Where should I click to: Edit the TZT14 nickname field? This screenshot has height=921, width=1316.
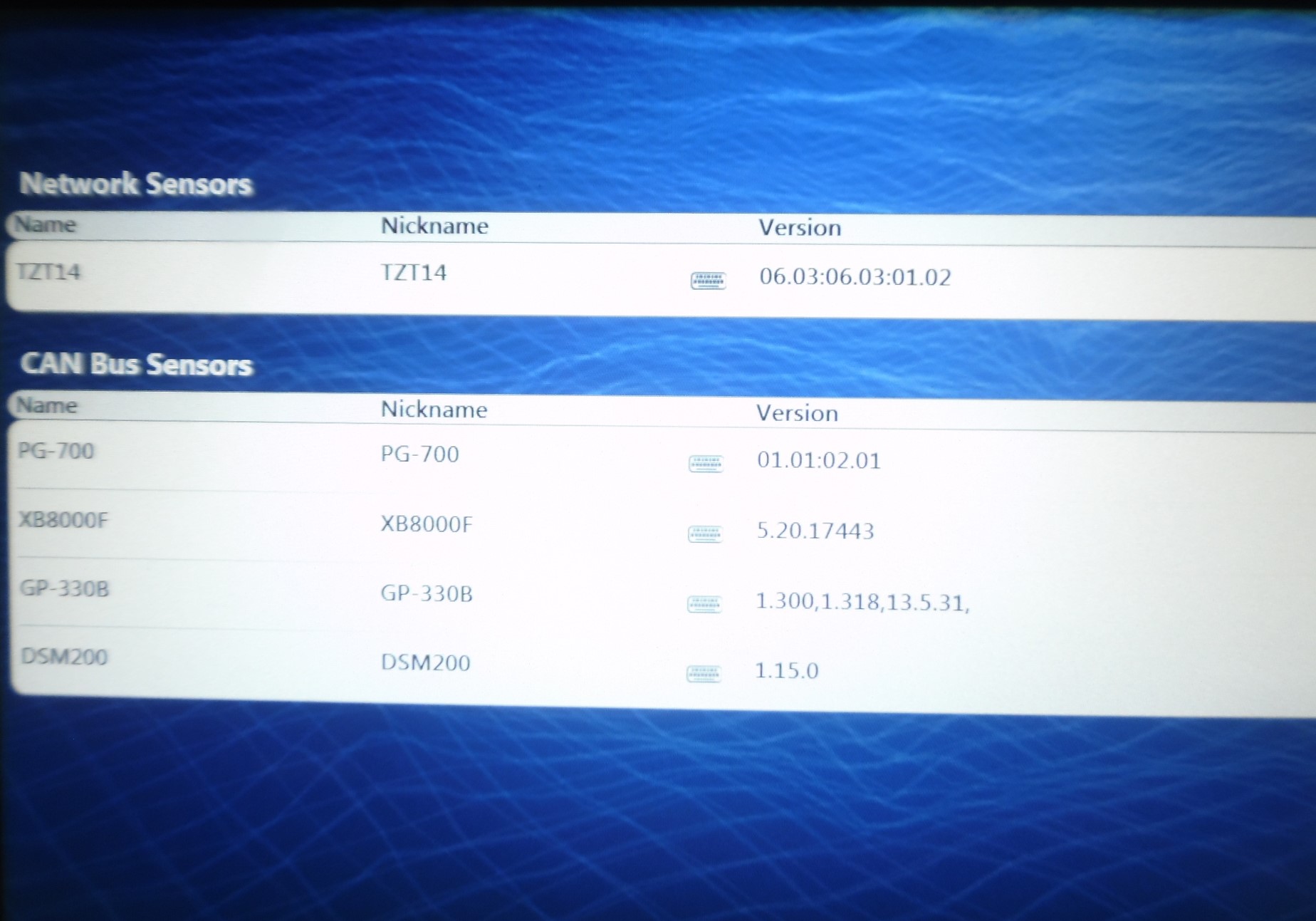click(414, 273)
